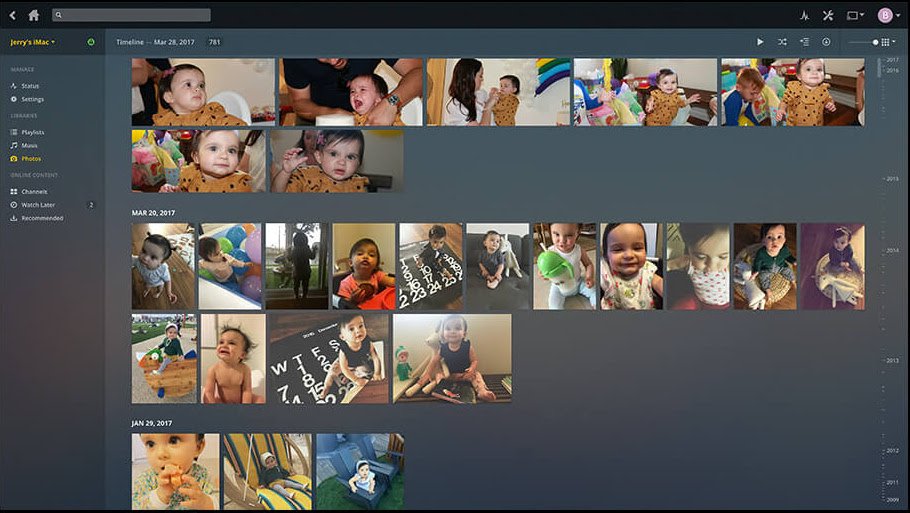
Task: Open the purple-tinted baby photo
Action: 833,266
